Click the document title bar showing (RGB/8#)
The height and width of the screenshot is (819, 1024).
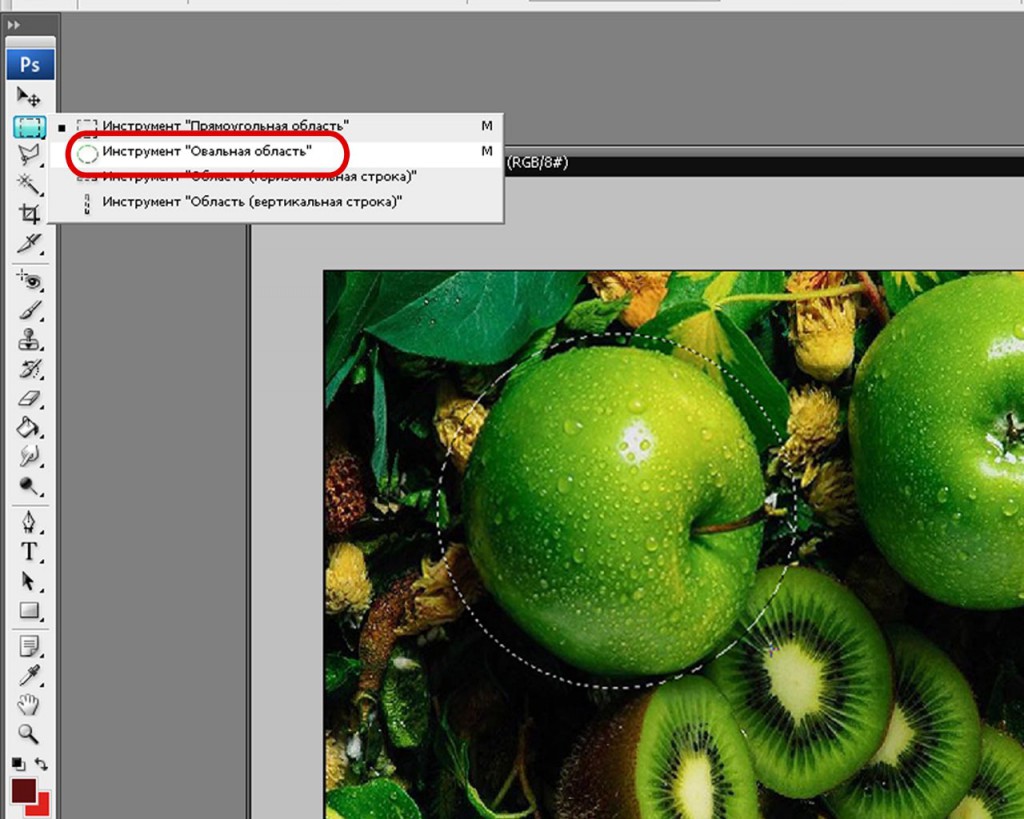point(764,163)
